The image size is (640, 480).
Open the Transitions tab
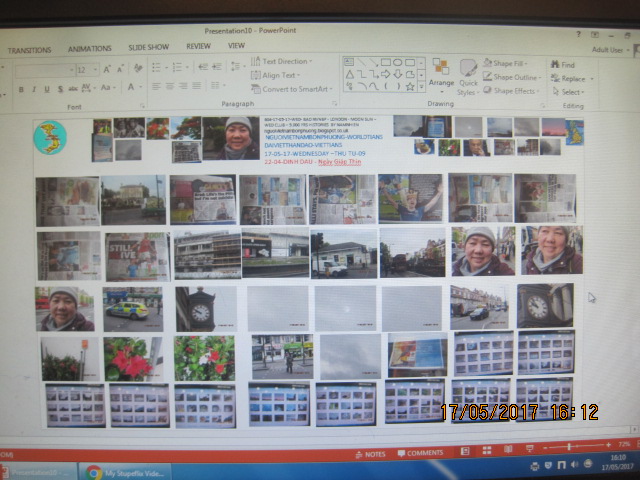29,50
